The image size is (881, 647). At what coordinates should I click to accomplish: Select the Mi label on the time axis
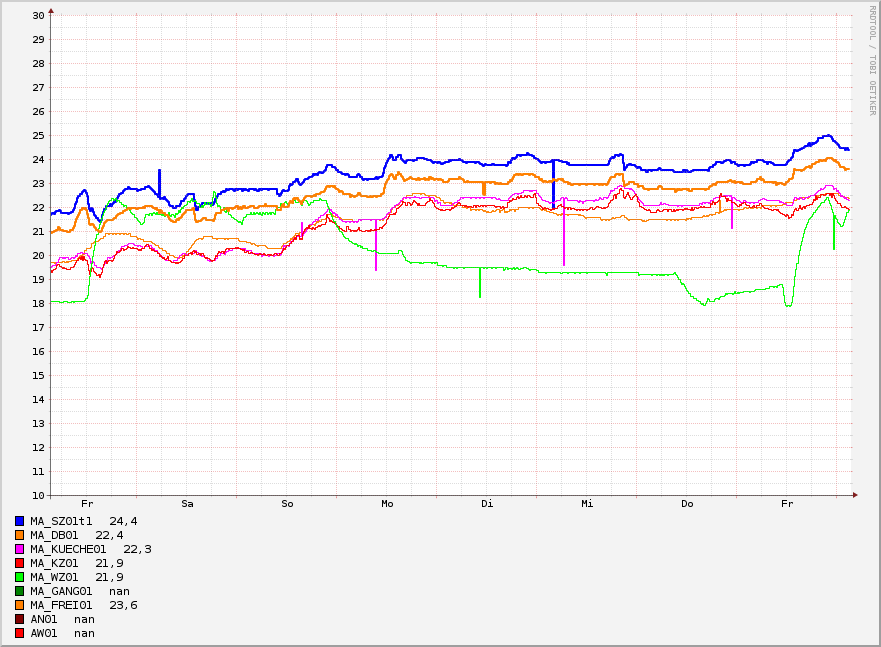(587, 504)
